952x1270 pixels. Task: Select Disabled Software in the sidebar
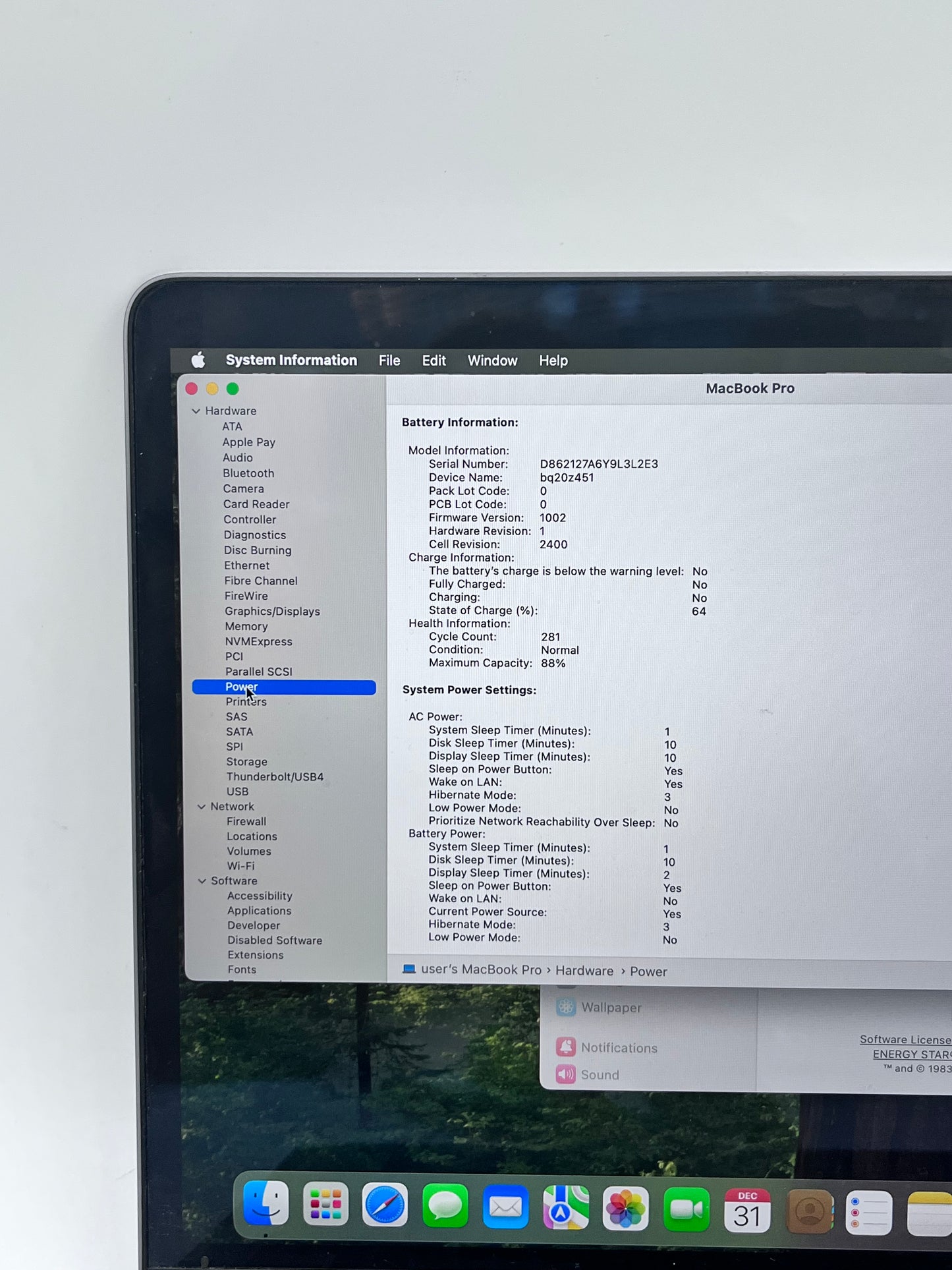coord(275,940)
